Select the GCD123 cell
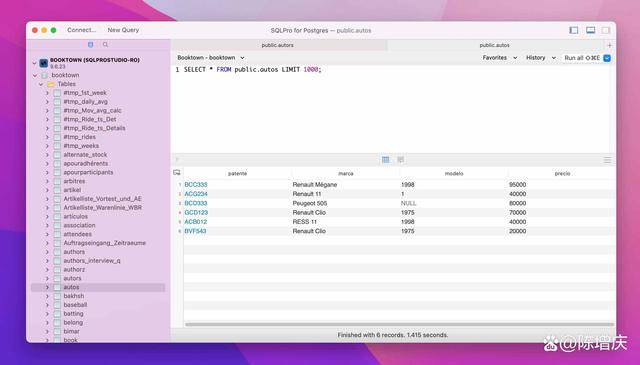 tap(196, 212)
